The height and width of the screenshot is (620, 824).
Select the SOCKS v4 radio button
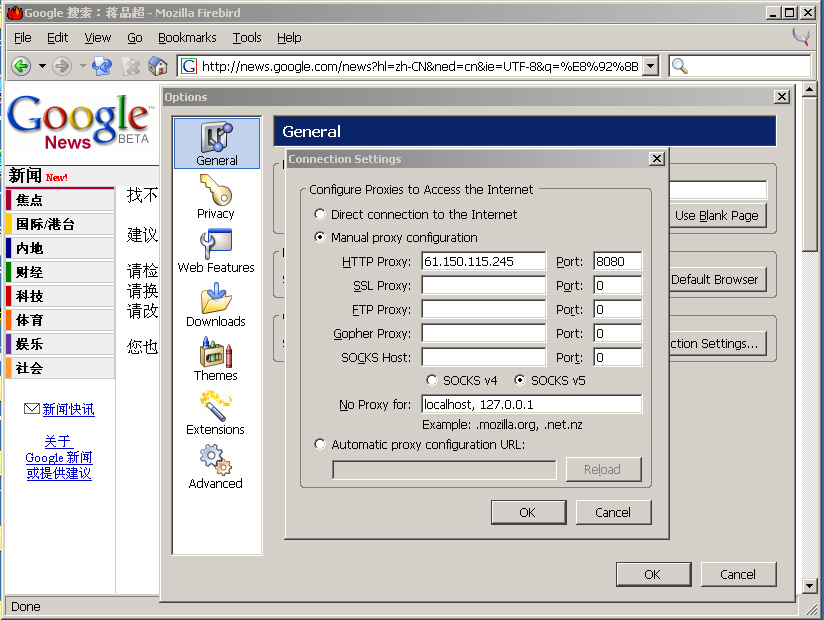[x=432, y=380]
